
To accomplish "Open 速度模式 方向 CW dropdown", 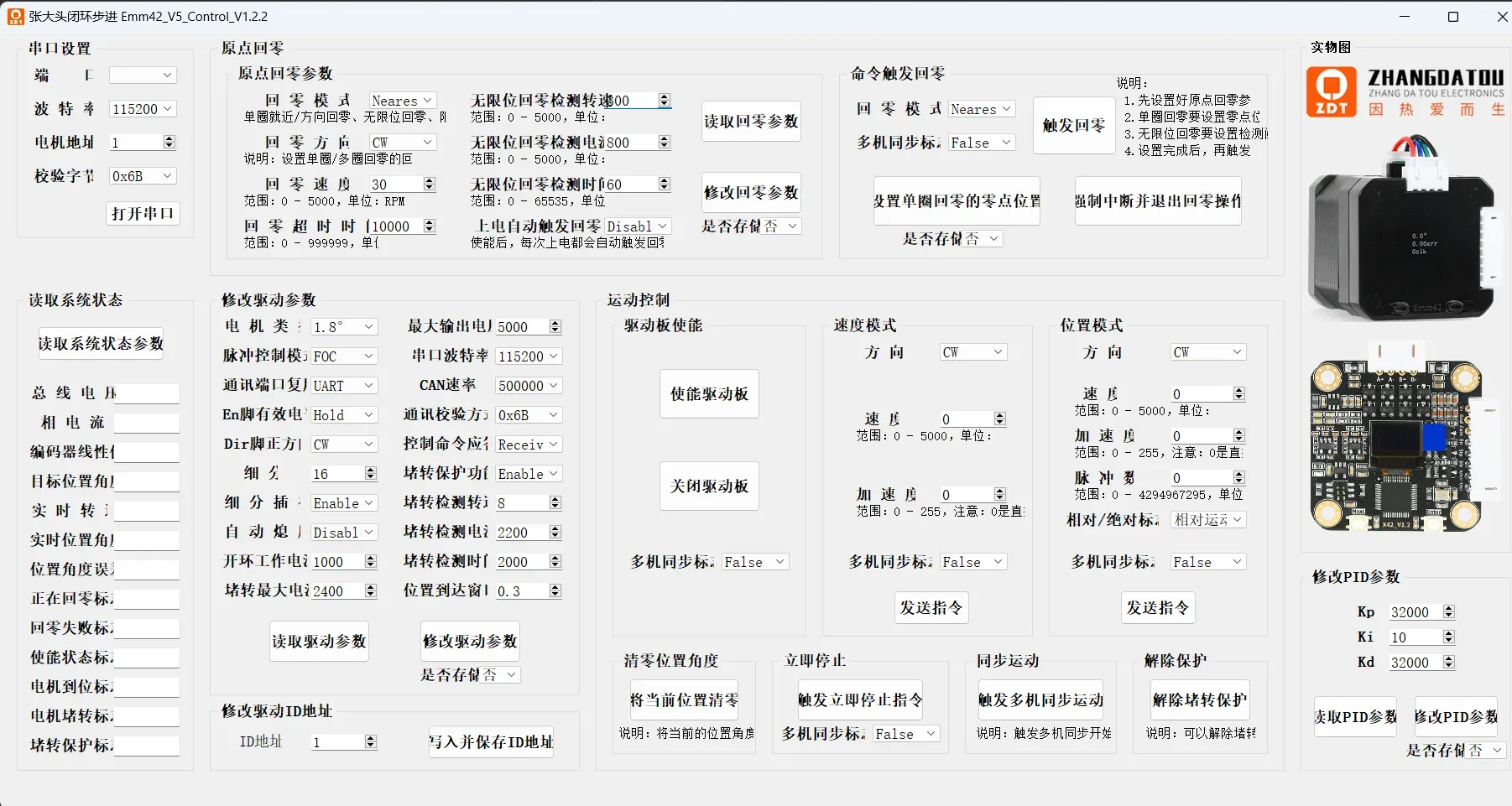I will 974,351.
